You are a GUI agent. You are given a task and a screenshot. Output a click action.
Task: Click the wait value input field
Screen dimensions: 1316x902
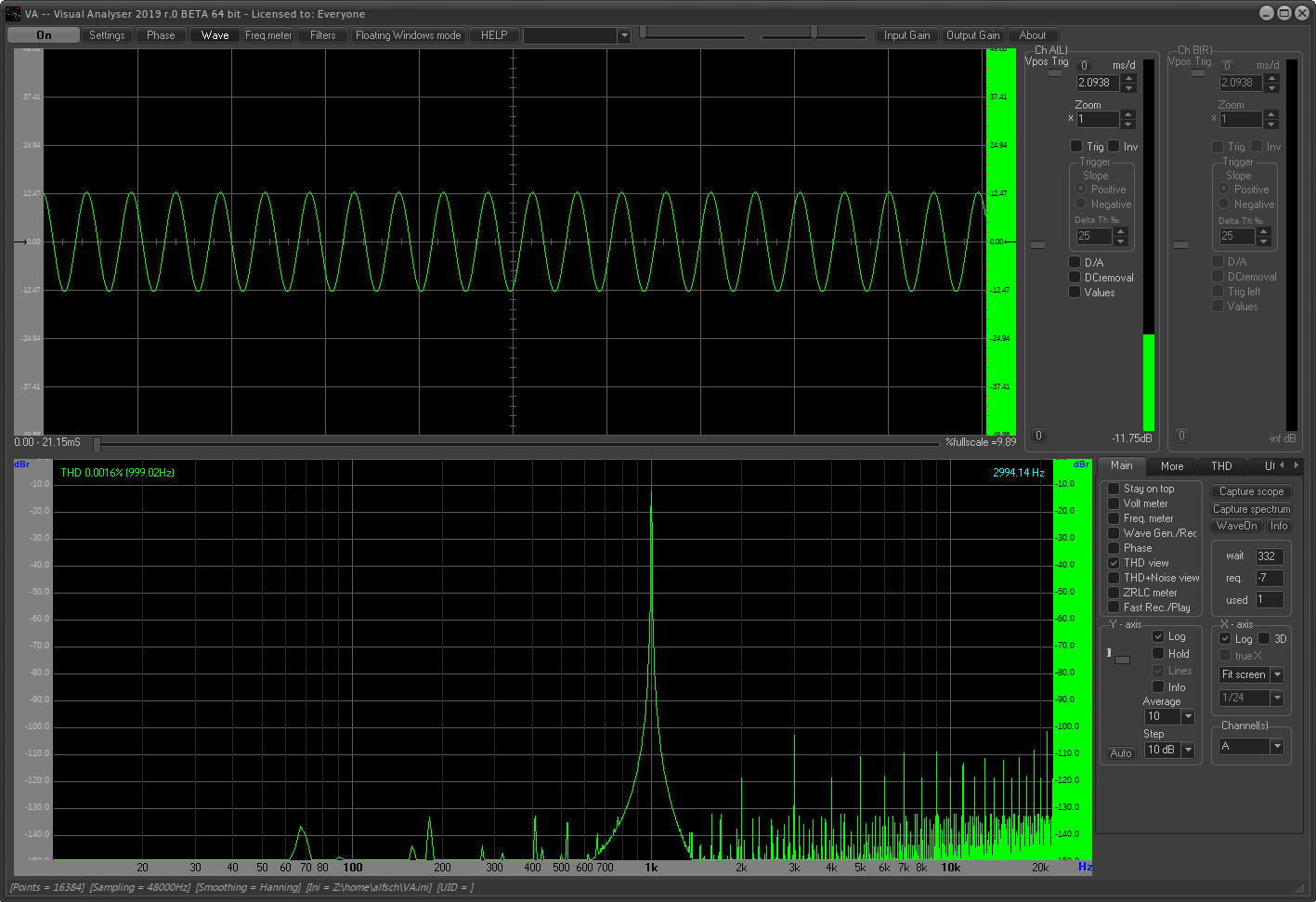tap(1269, 556)
